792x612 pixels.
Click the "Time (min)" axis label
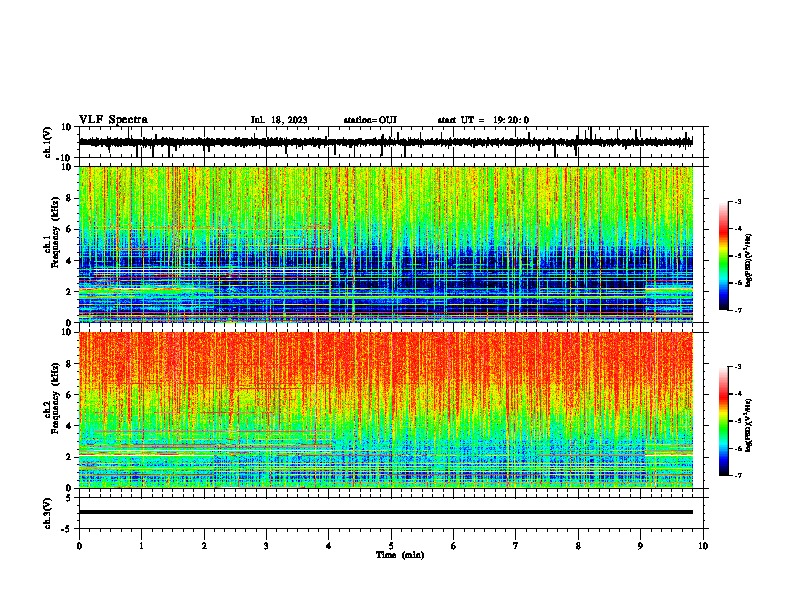click(400, 555)
